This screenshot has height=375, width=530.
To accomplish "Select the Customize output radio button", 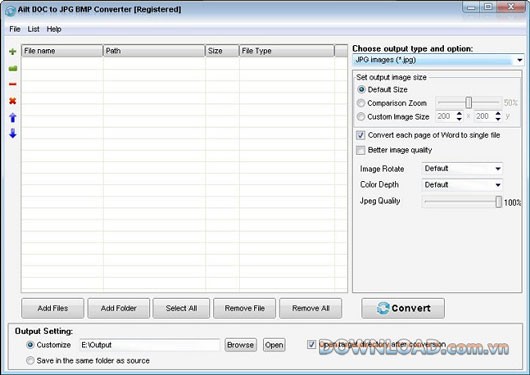I will coord(30,345).
